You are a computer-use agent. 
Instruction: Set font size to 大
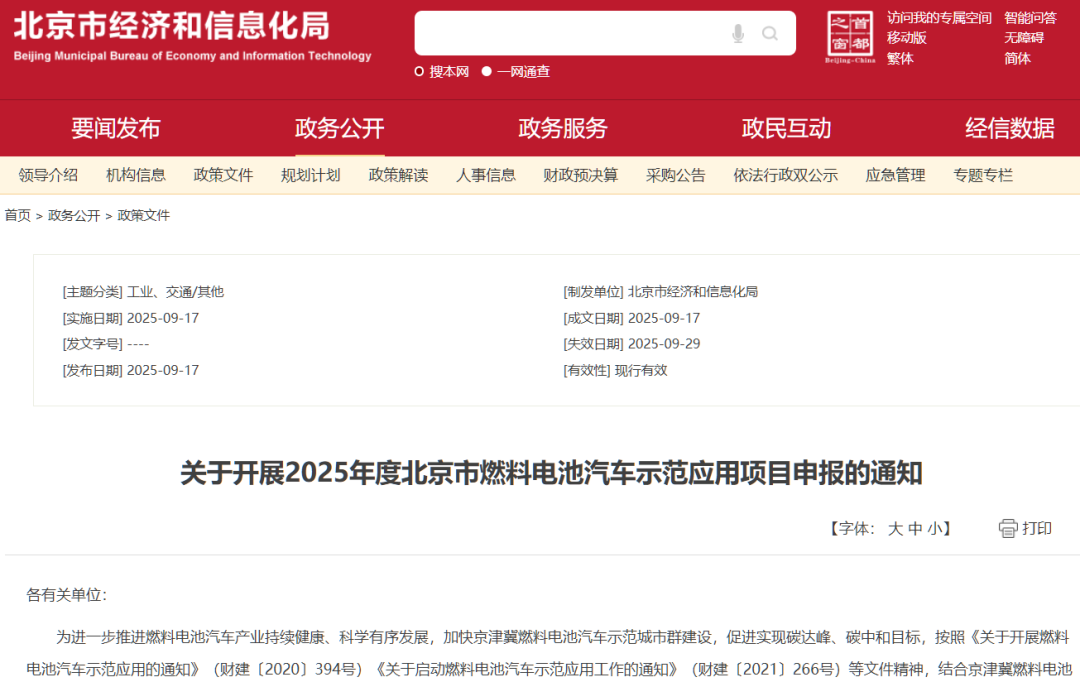[895, 529]
